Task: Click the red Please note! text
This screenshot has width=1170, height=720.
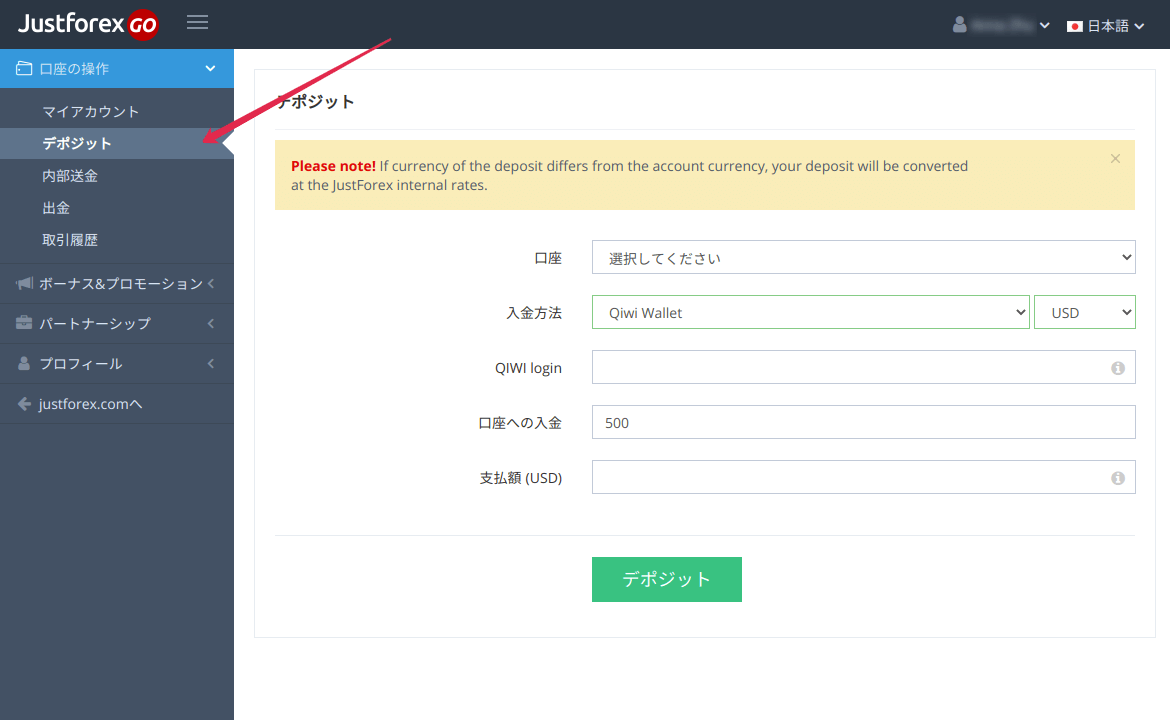Action: tap(334, 166)
